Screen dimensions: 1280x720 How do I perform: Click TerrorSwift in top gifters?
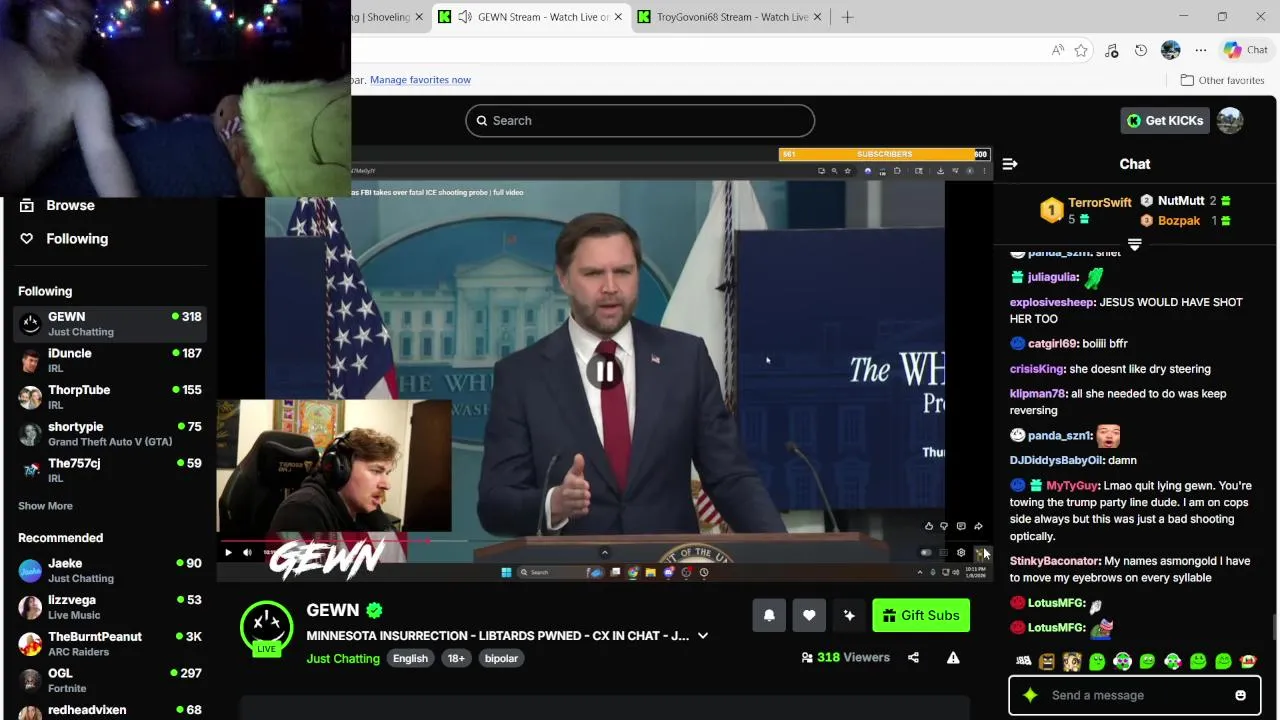pos(1099,202)
